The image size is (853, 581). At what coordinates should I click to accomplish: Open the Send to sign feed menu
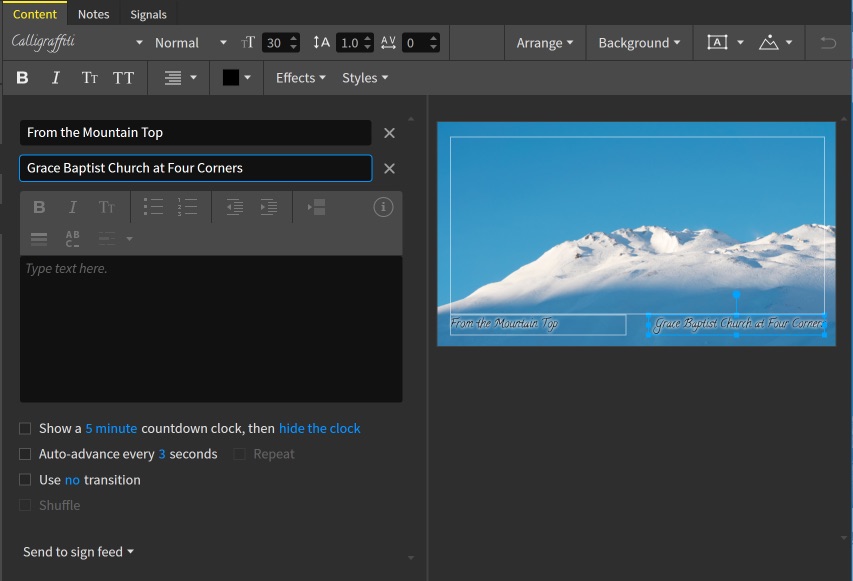(78, 551)
